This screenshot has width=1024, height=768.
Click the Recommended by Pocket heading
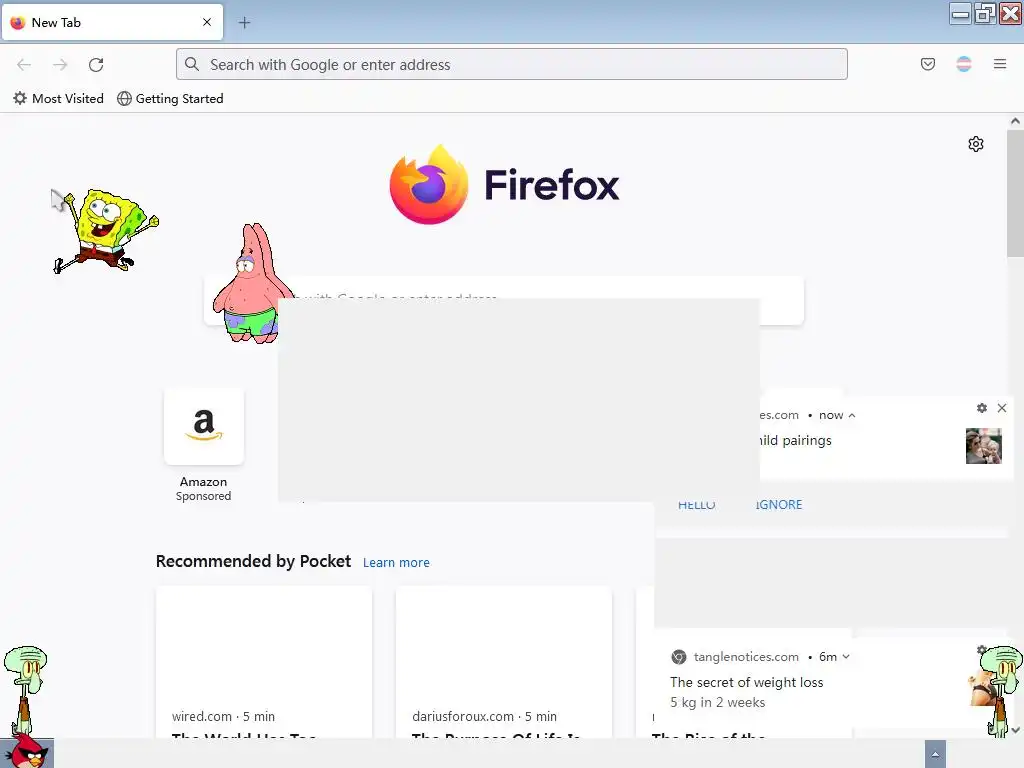(x=253, y=562)
